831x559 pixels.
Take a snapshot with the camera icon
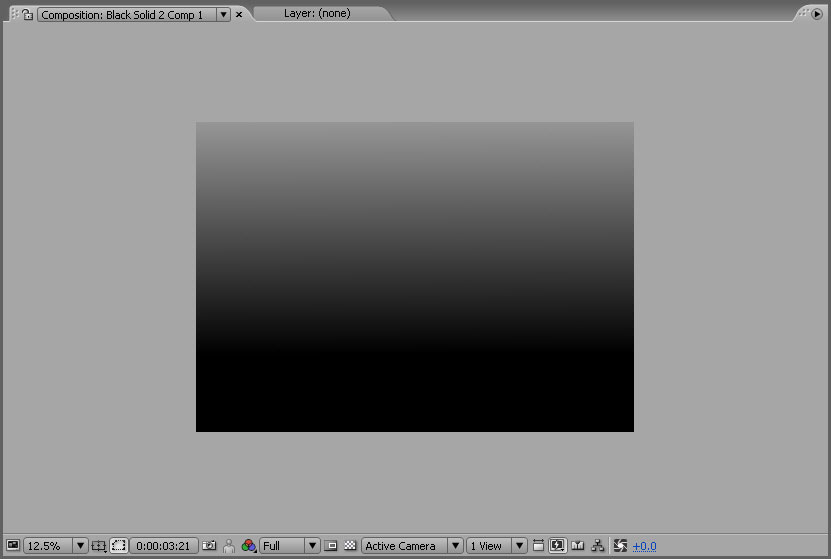coord(209,545)
